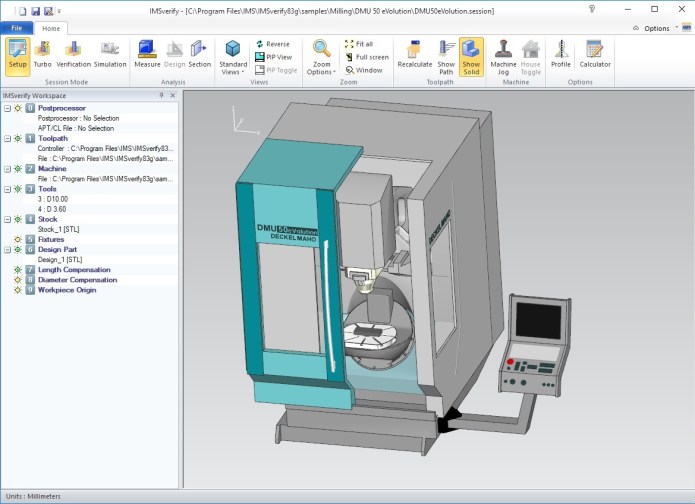Start Simulation session mode

point(110,55)
